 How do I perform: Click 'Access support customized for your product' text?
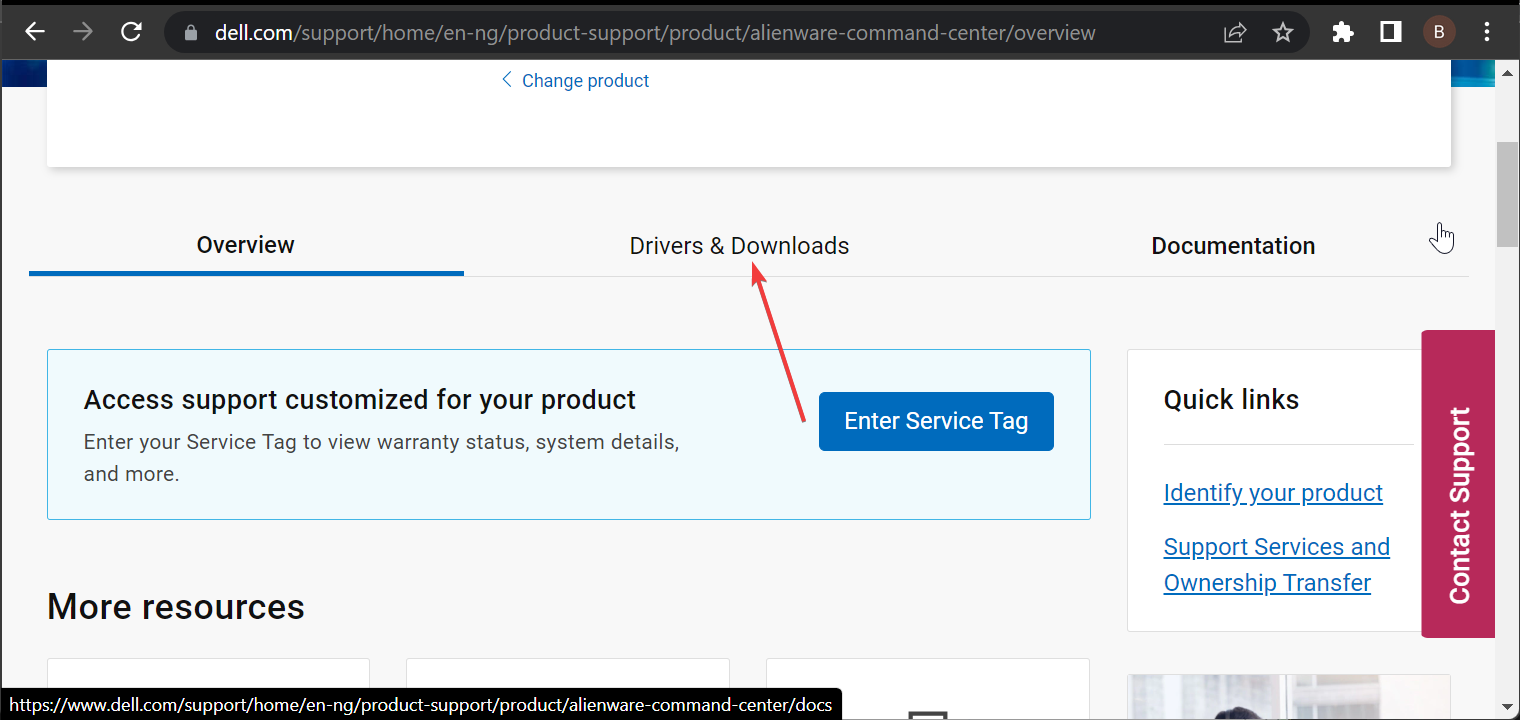360,400
